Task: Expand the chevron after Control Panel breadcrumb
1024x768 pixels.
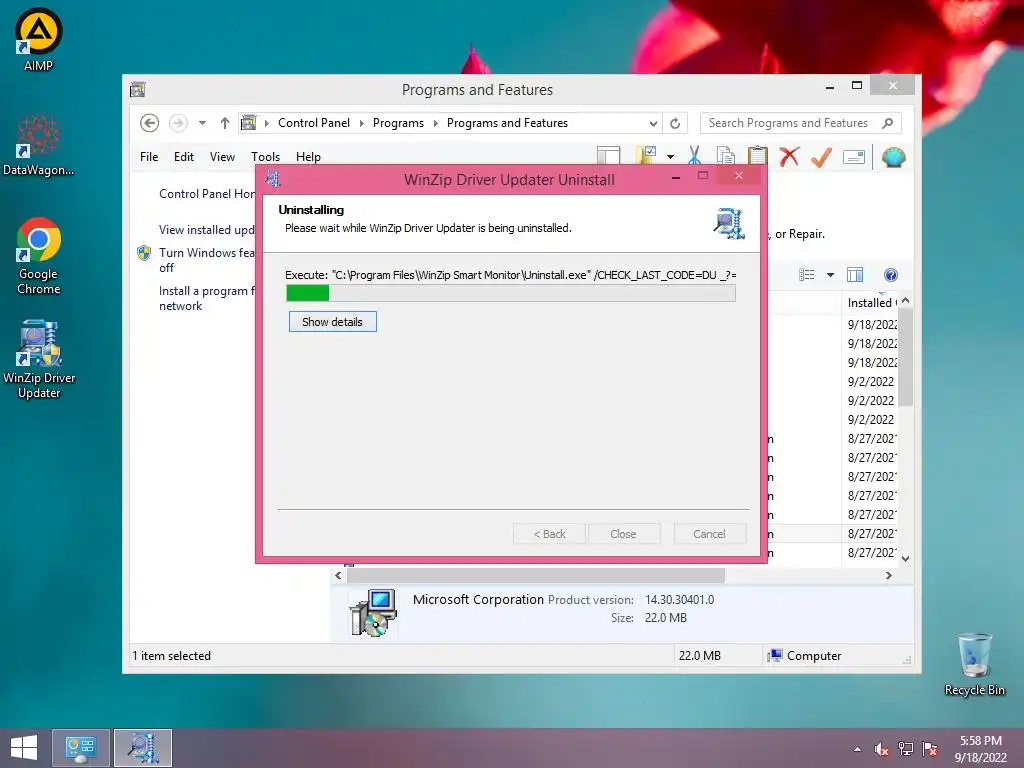Action: [x=361, y=123]
